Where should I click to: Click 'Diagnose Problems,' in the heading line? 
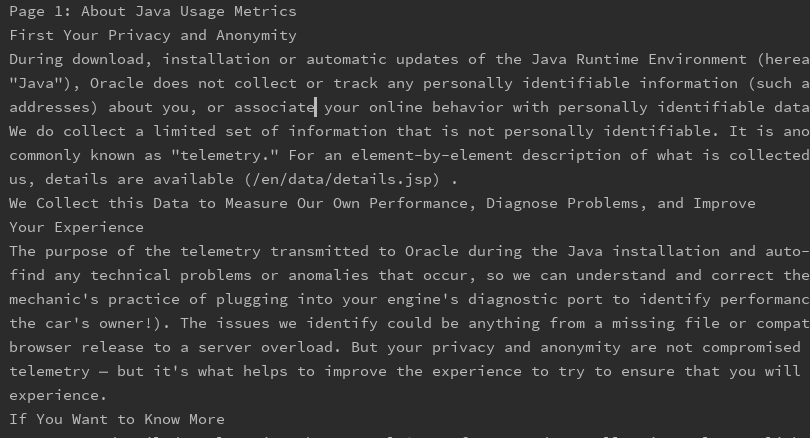pos(566,203)
